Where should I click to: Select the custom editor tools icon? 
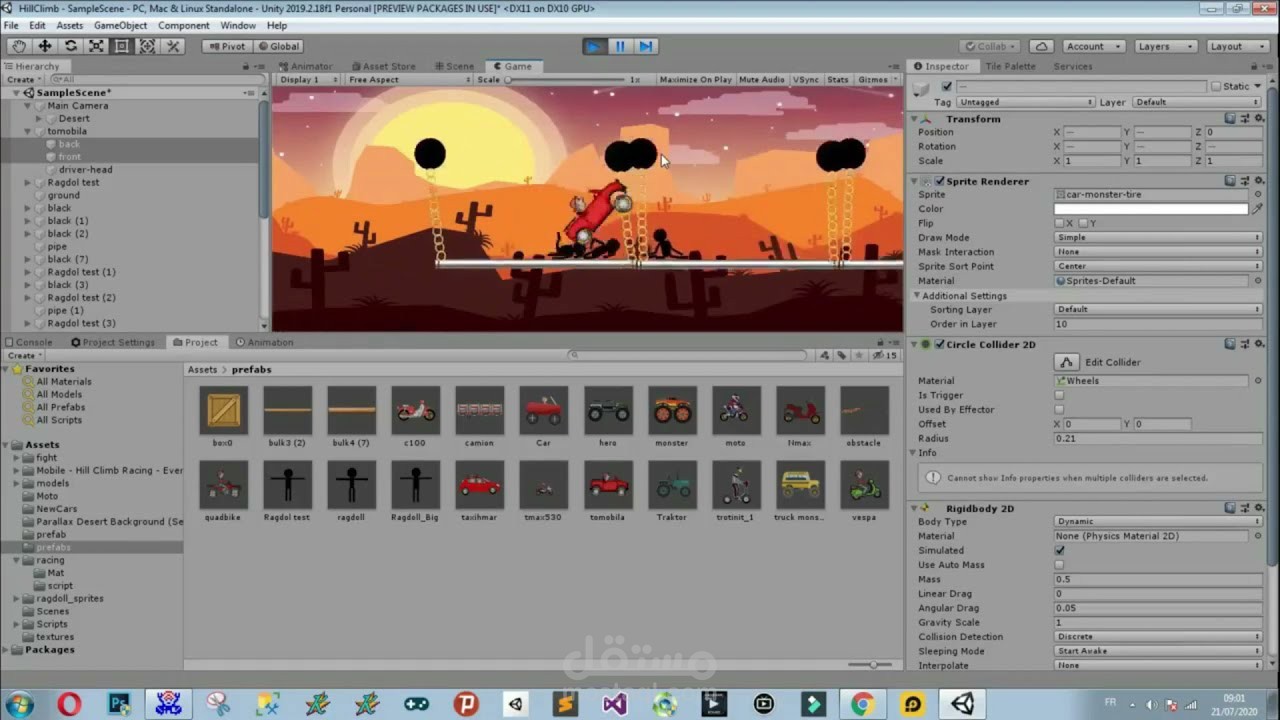(x=173, y=46)
